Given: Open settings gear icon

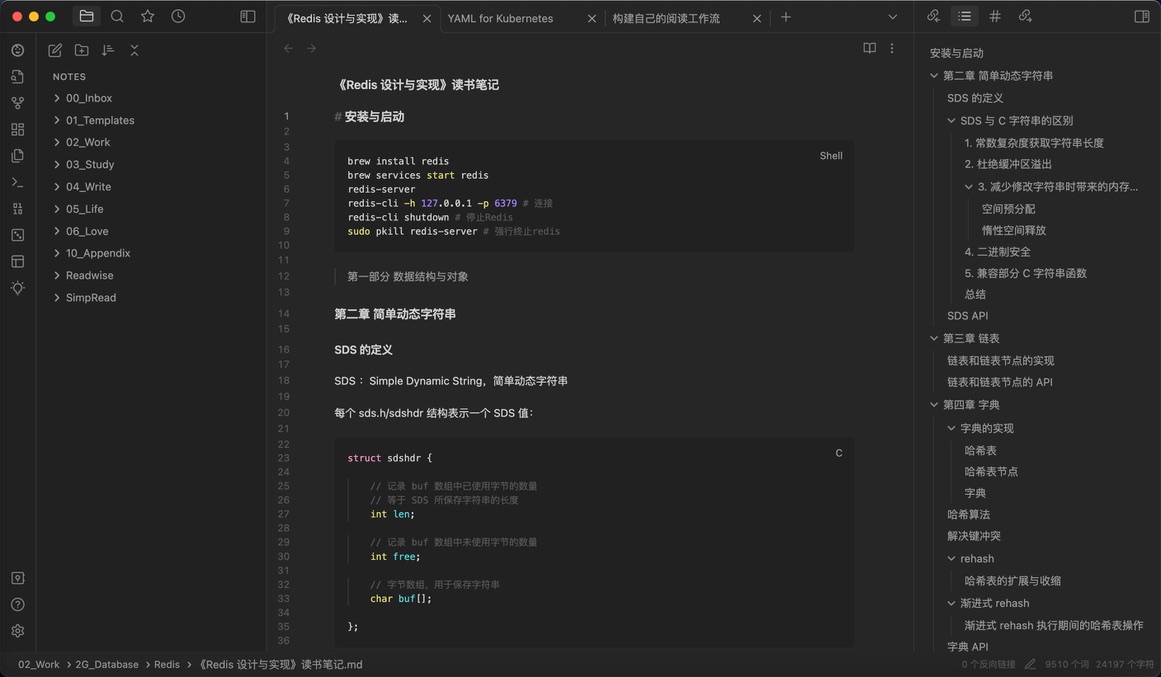Looking at the screenshot, I should 18,631.
